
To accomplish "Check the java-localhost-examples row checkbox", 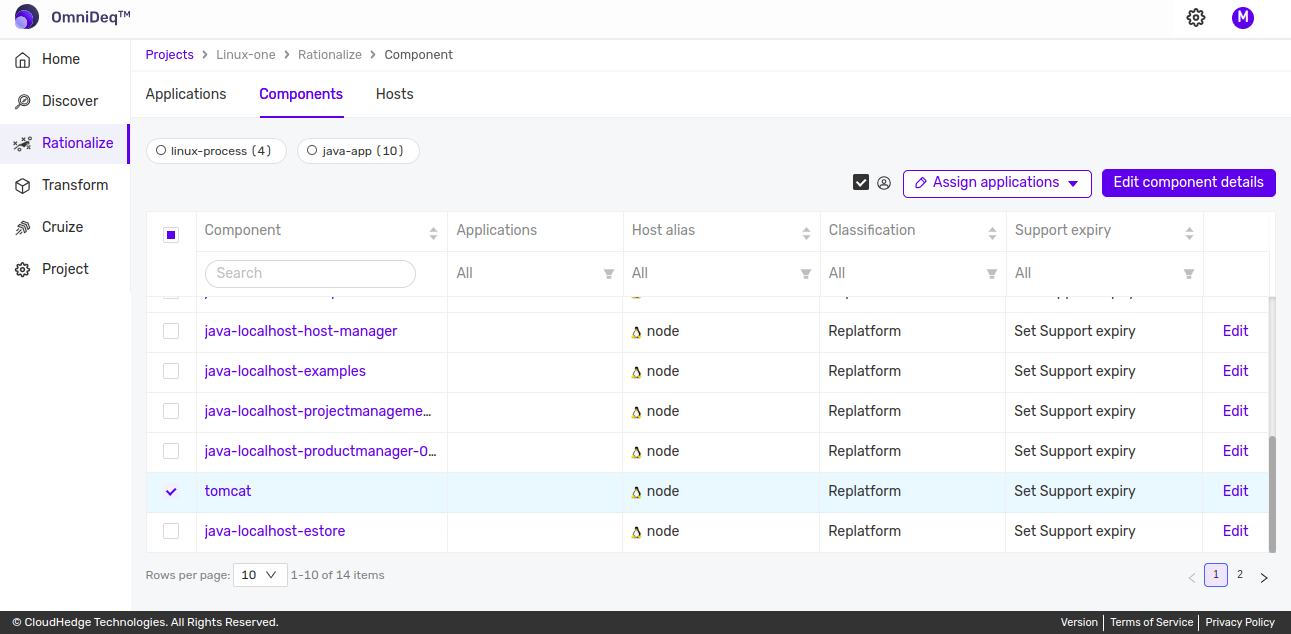I will click(x=171, y=371).
